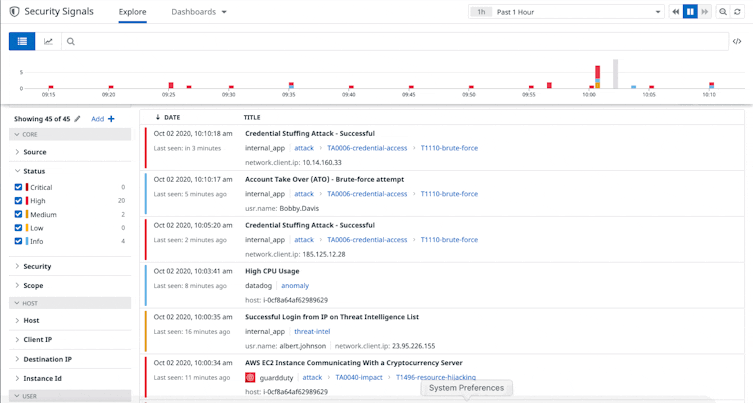The height and width of the screenshot is (403, 753).
Task: Open T1110-brute-force link on 10:05:20 signal
Action: point(449,240)
